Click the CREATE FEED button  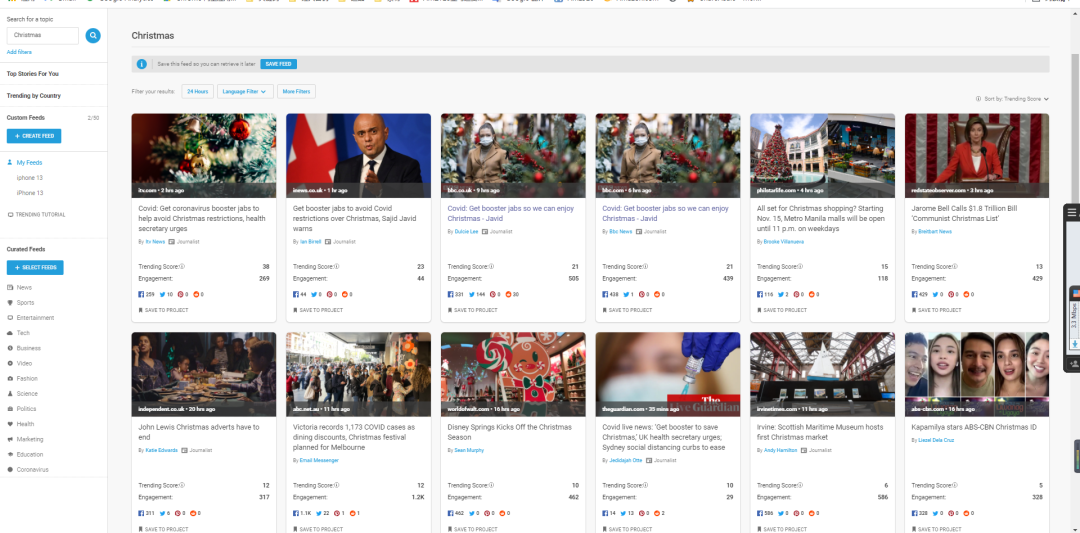pos(34,136)
